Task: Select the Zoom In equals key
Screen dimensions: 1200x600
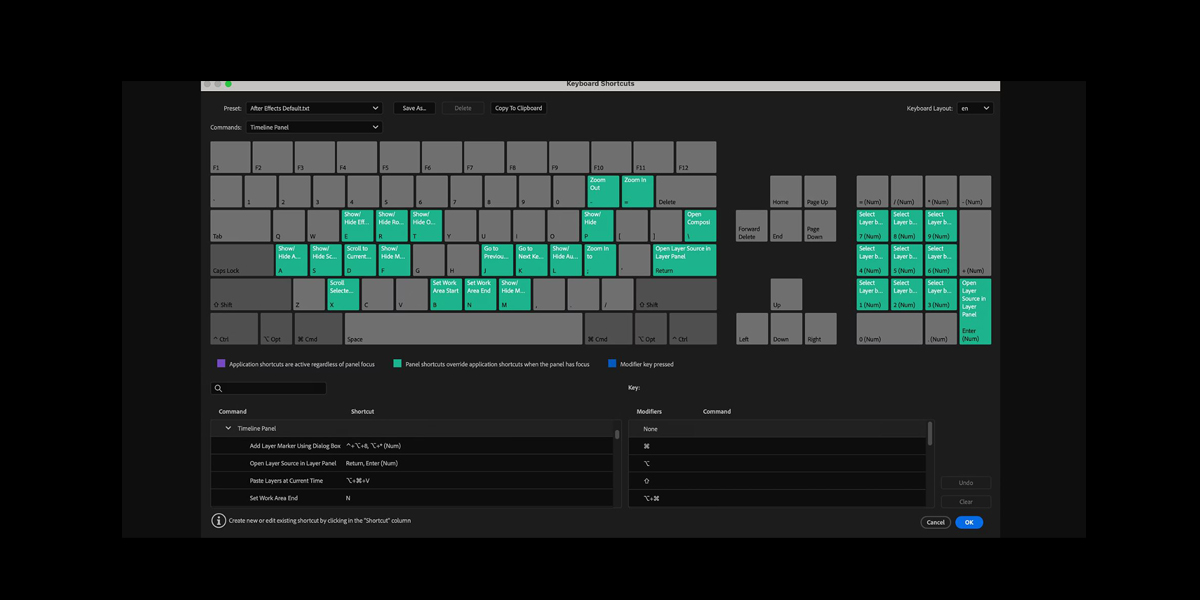Action: 636,191
